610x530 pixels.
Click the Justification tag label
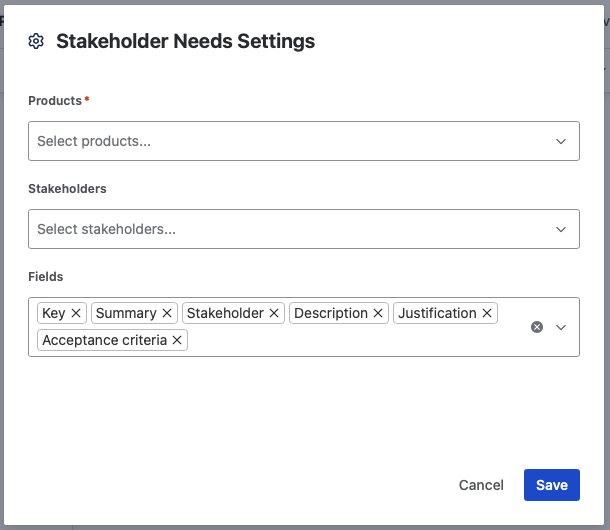coord(437,313)
